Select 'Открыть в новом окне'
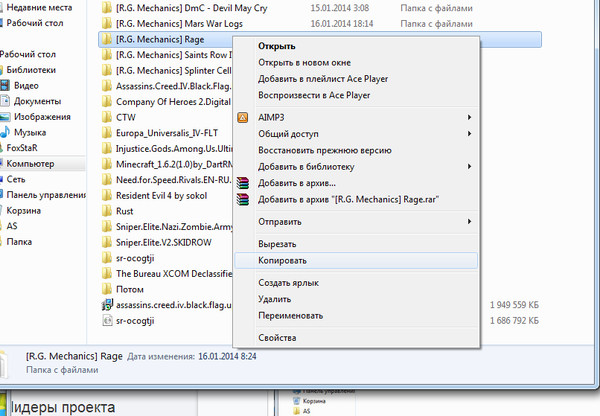Viewport: 600px width, 416px height. 304,62
